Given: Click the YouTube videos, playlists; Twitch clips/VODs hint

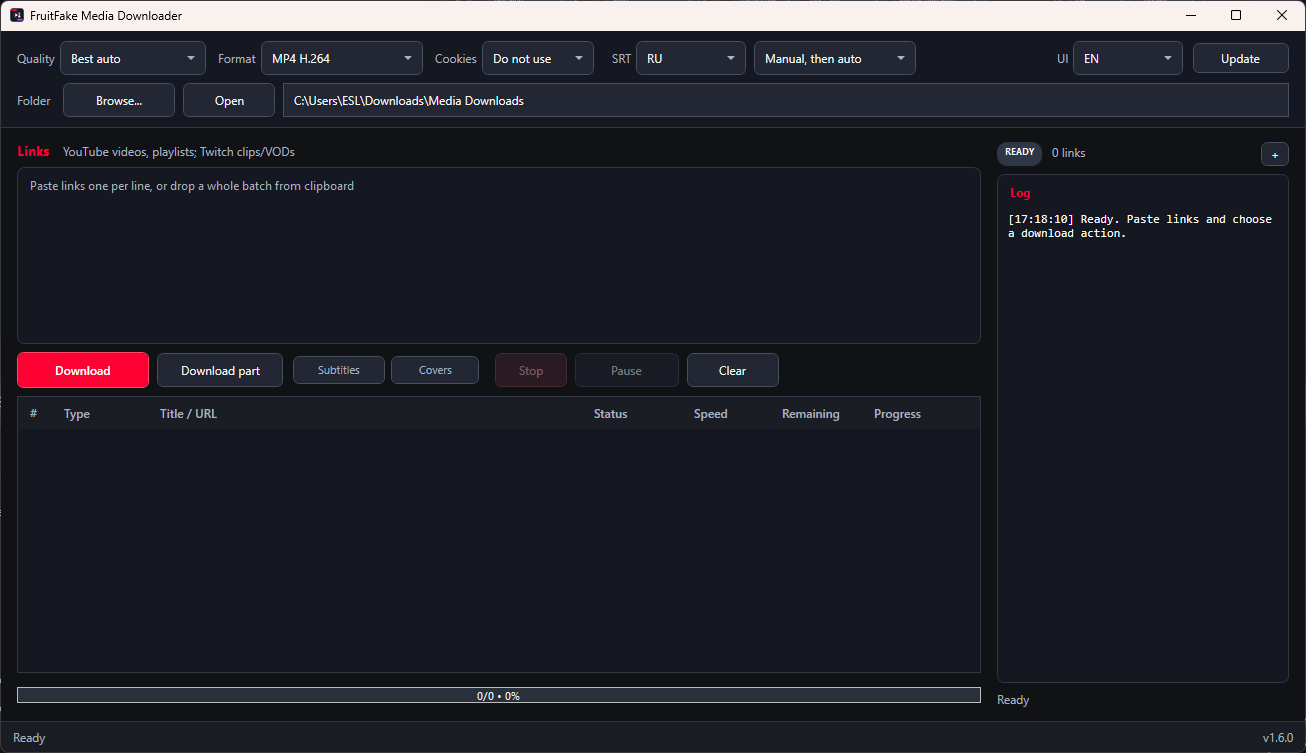Looking at the screenshot, I should click(x=179, y=152).
